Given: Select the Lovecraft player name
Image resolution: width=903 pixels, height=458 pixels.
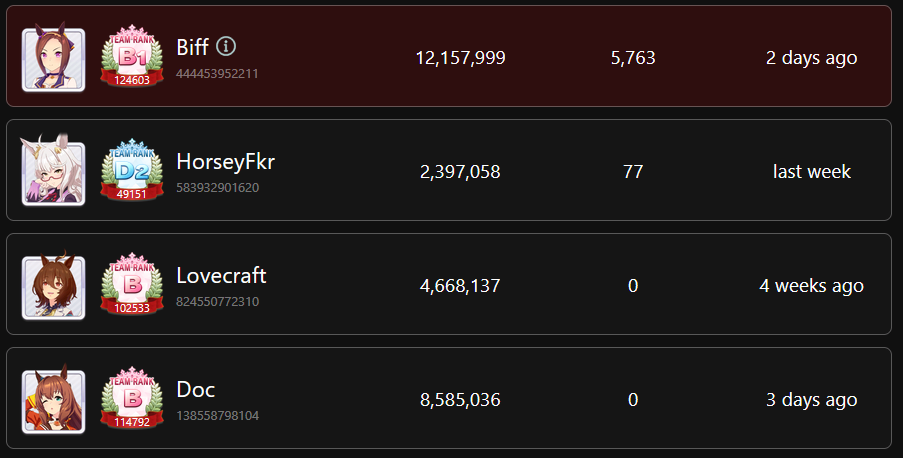Looking at the screenshot, I should coord(221,275).
